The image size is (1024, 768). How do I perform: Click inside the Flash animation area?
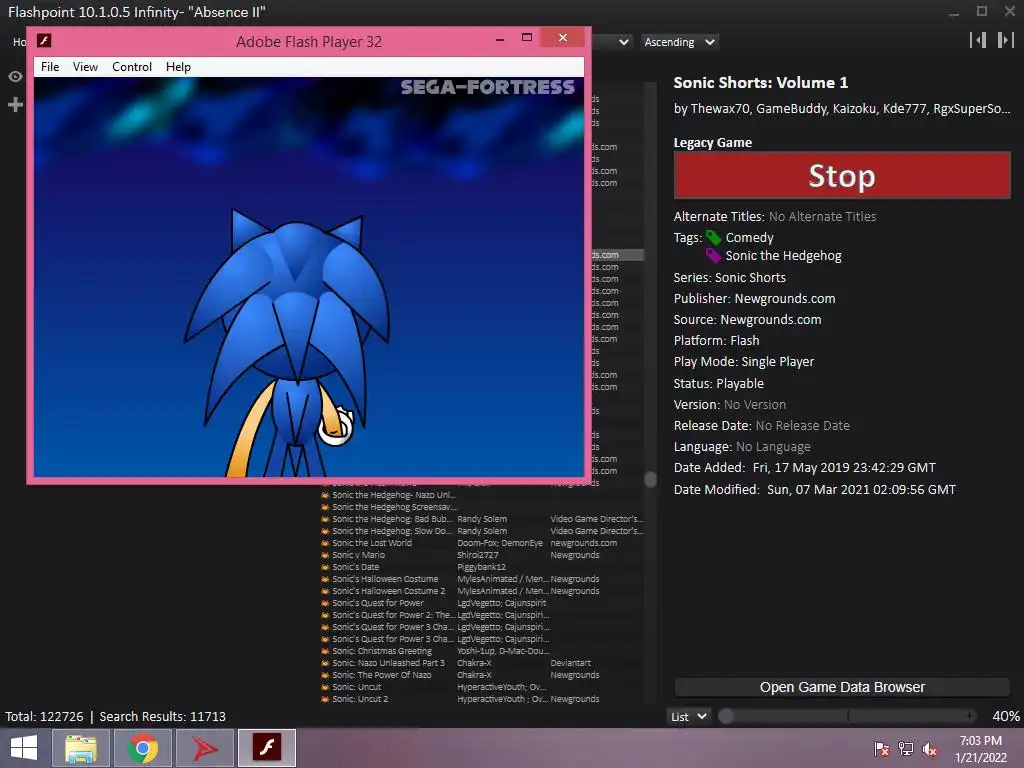pos(309,277)
